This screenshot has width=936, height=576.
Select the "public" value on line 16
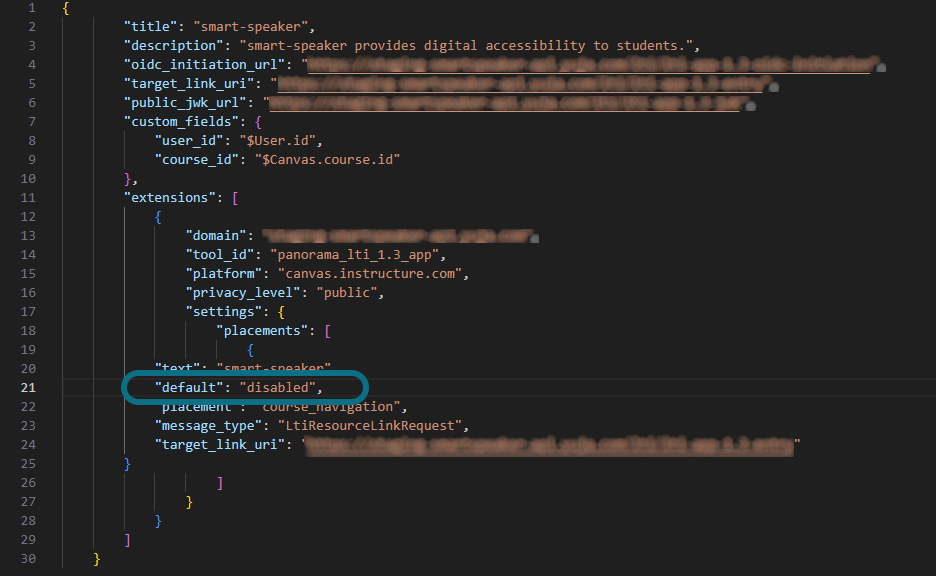[347, 293]
